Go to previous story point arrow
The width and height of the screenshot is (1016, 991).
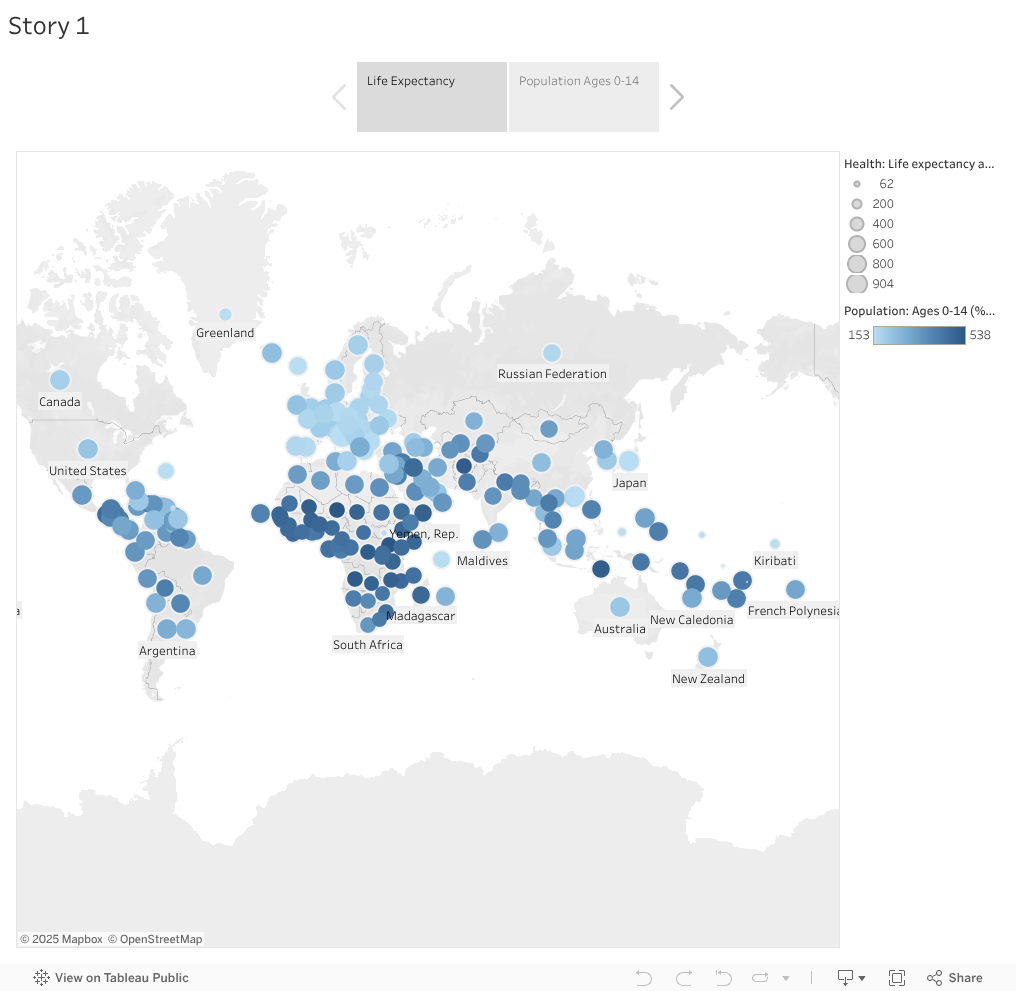[340, 97]
